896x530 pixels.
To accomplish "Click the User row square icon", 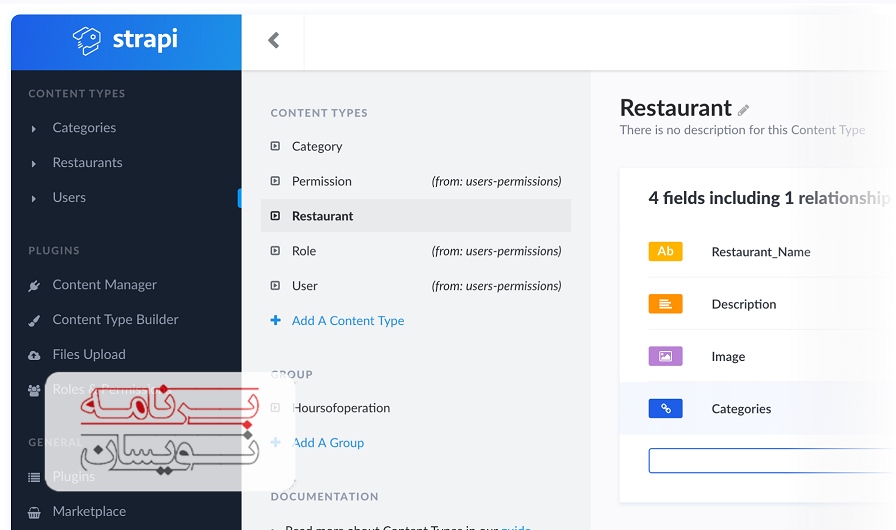I will tap(275, 286).
